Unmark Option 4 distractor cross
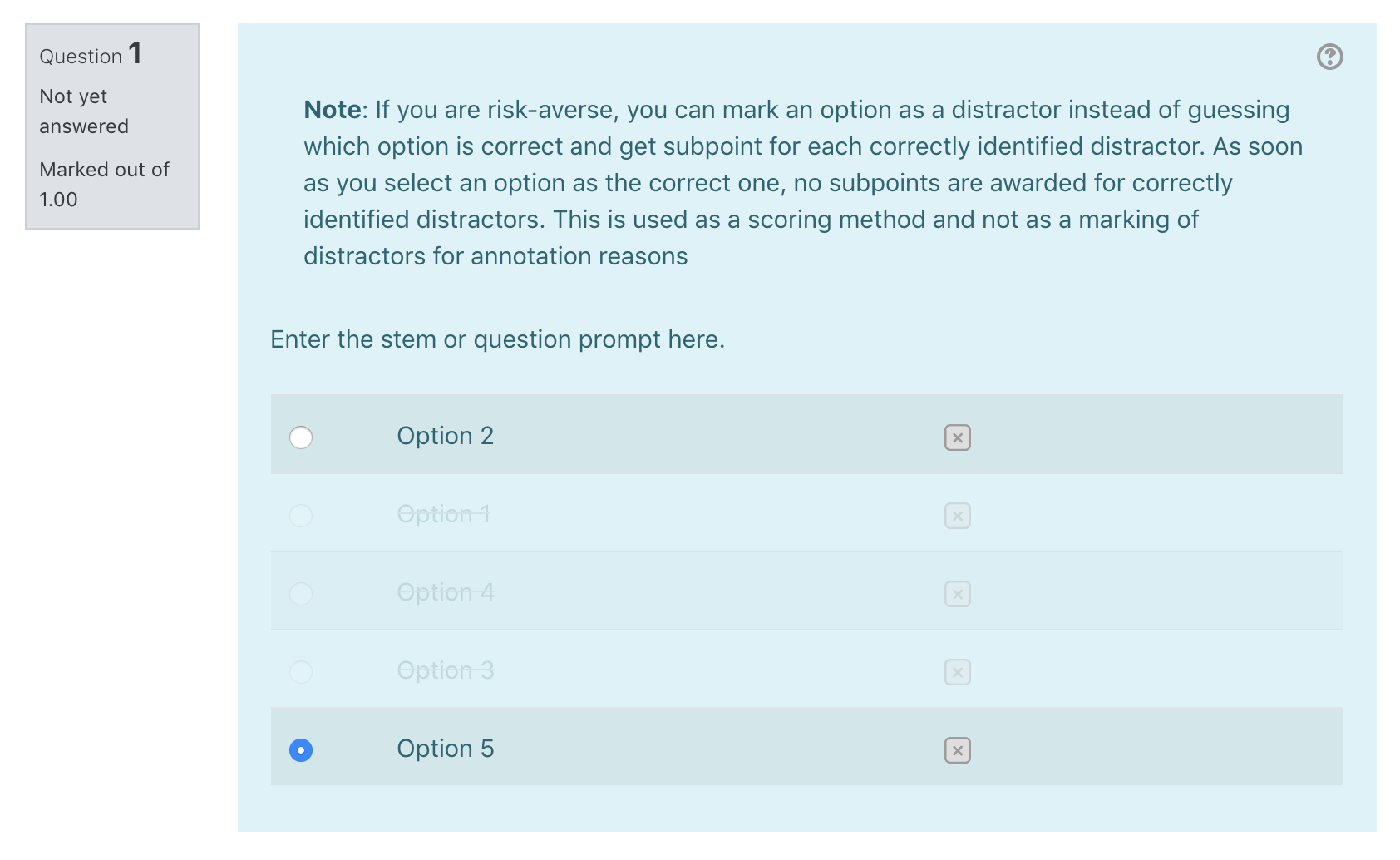This screenshot has height=860, width=1400. coord(957,594)
